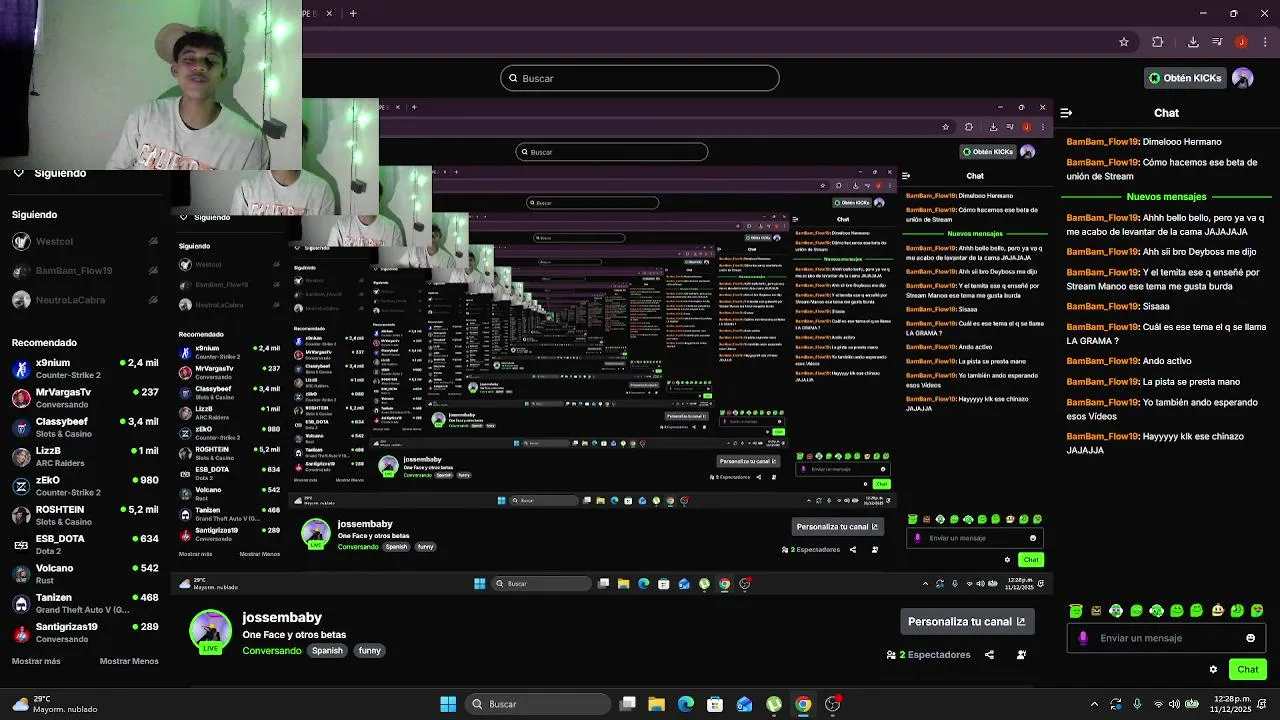Screen dimensions: 1280x720
Task: Open Microsoft Store on taskbar
Action: [x=715, y=704]
